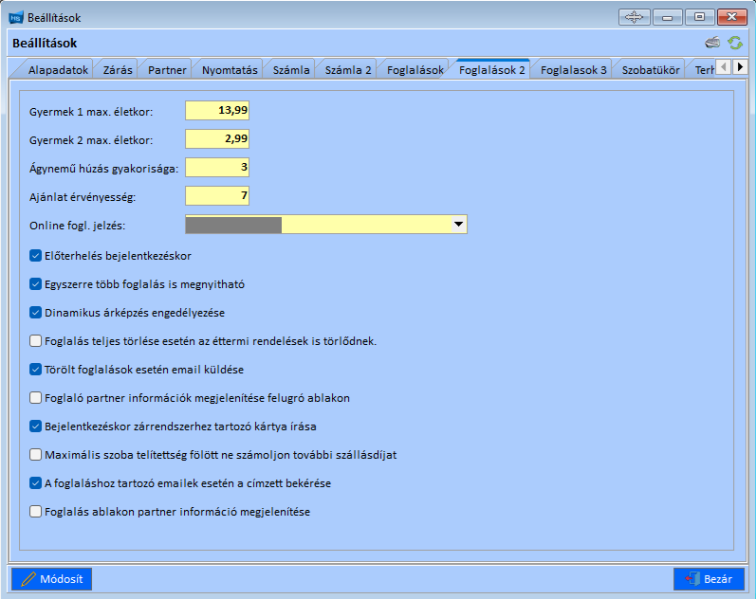Click the Gyermek 1 max. életkor field
Screen dimensions: 756x599
[x=217, y=110]
